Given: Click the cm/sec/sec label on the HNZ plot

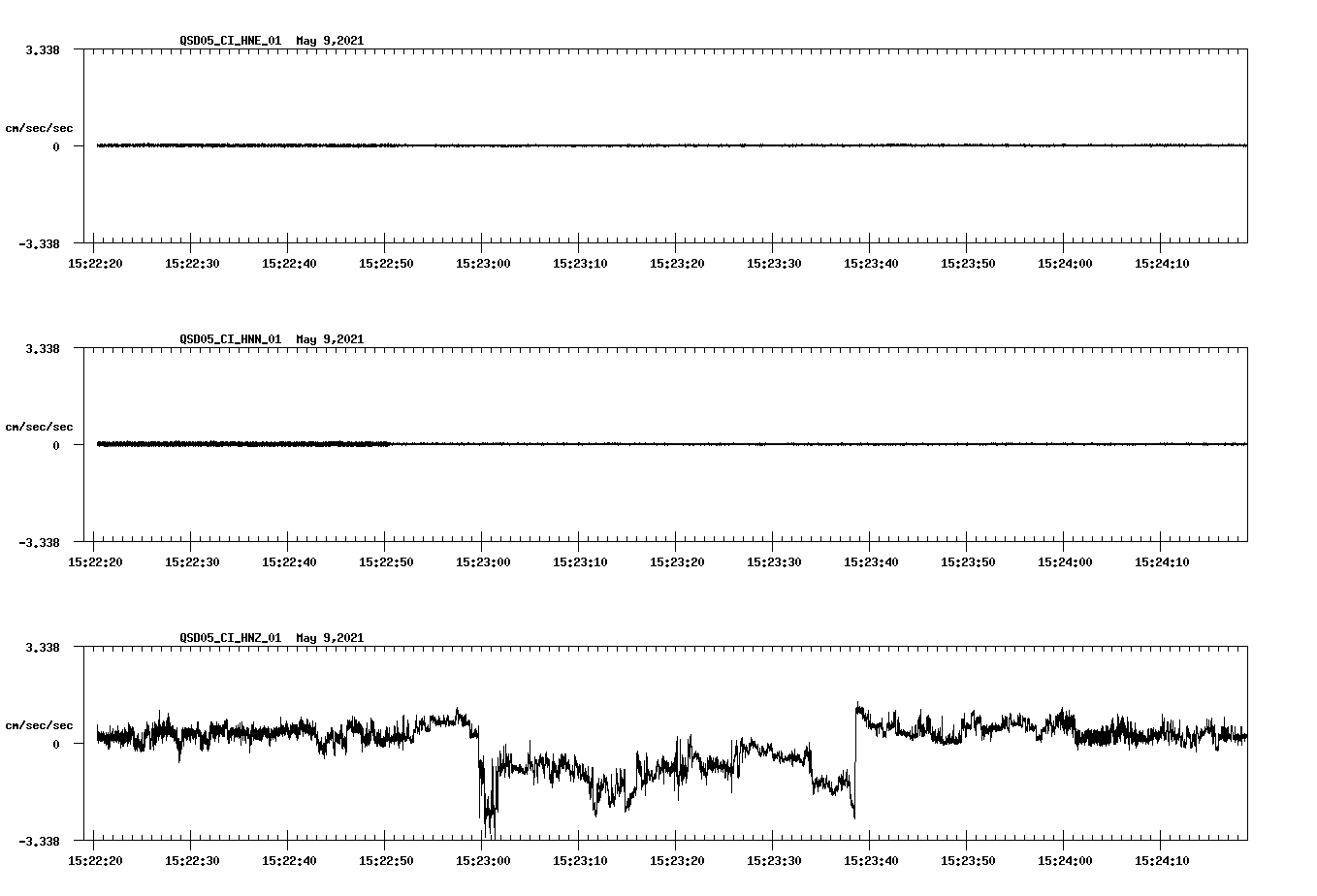Looking at the screenshot, I should click(x=39, y=723).
